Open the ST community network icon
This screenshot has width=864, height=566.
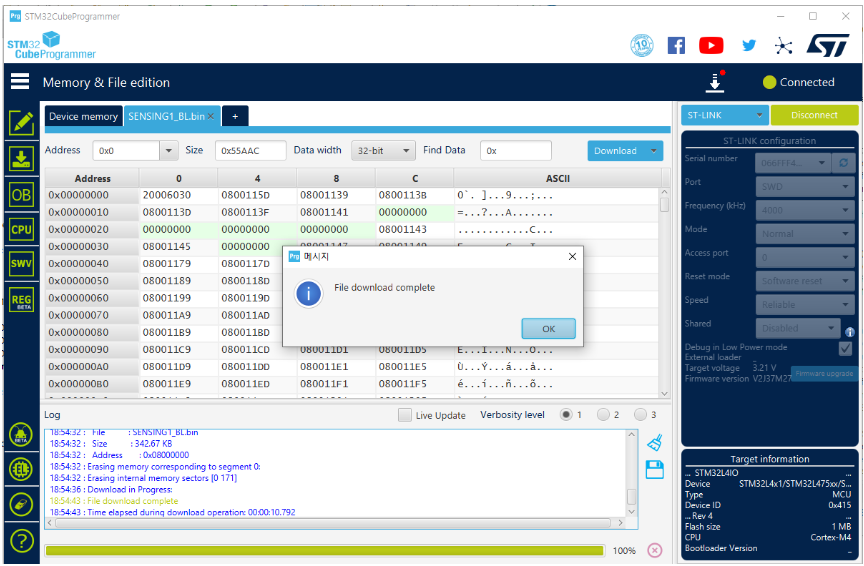point(783,46)
